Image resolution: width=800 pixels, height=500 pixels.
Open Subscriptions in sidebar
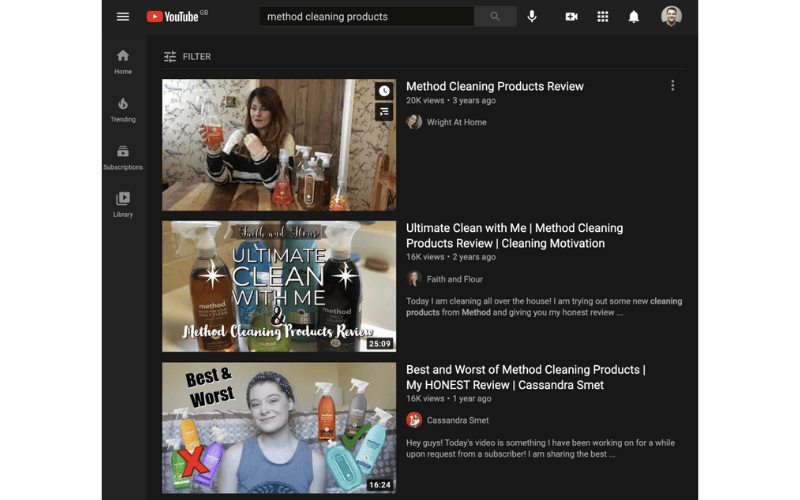[x=123, y=157]
